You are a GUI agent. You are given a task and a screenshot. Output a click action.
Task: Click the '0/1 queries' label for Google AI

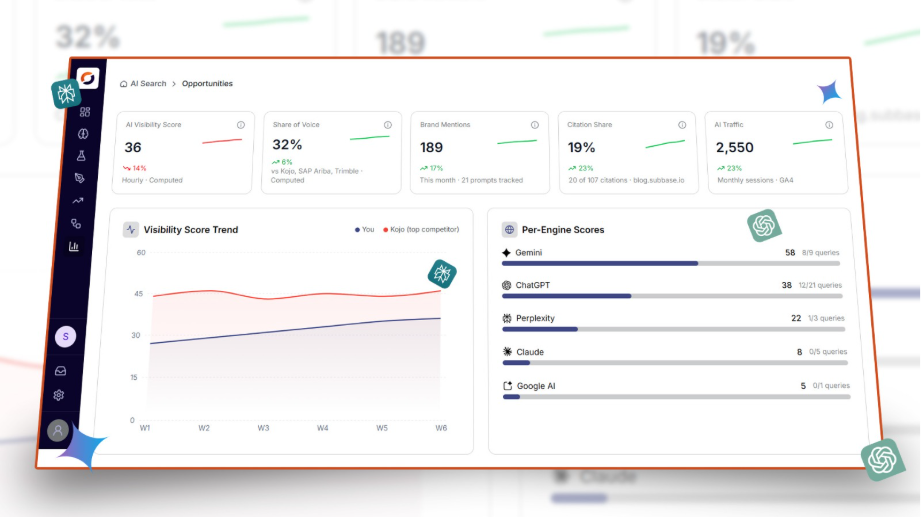click(x=831, y=386)
